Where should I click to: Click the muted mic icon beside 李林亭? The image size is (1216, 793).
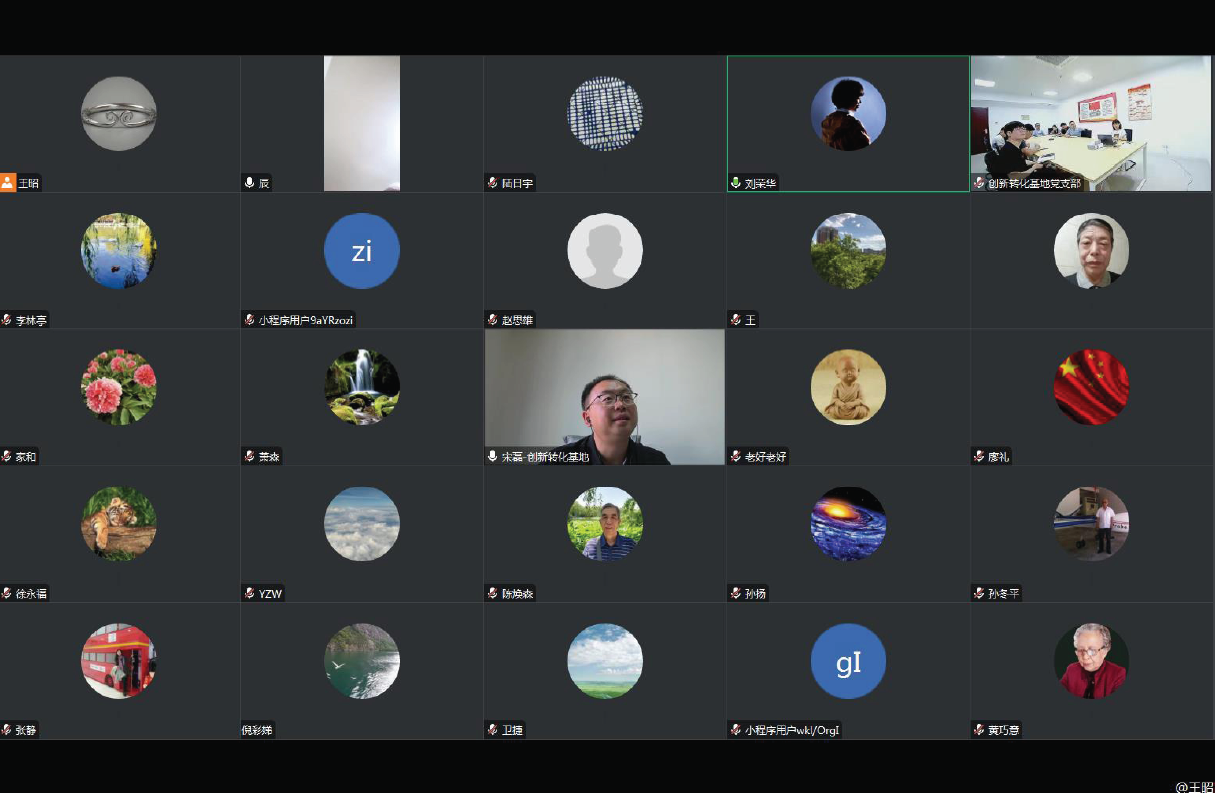click(7, 320)
